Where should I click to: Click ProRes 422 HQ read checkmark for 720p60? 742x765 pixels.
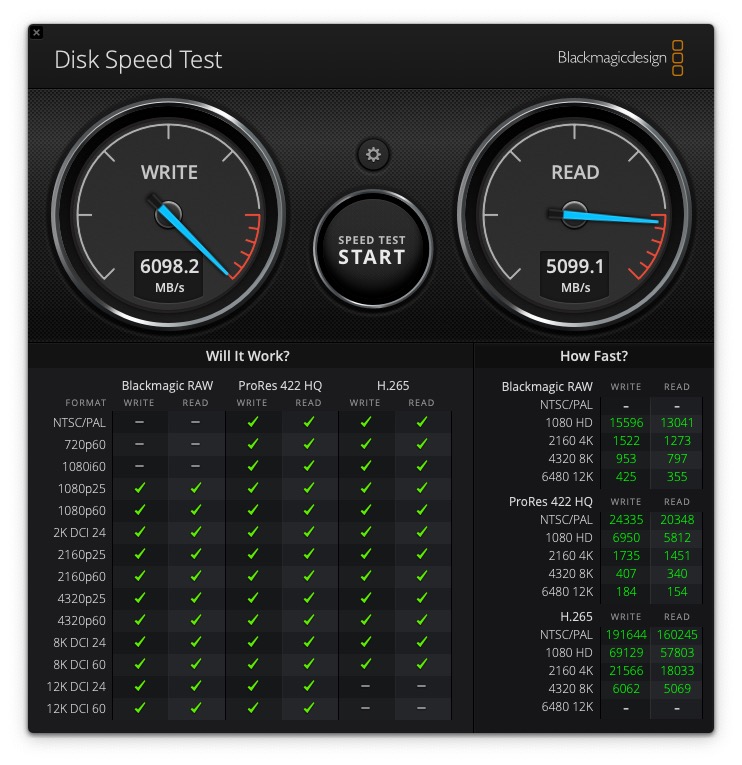tap(309, 444)
